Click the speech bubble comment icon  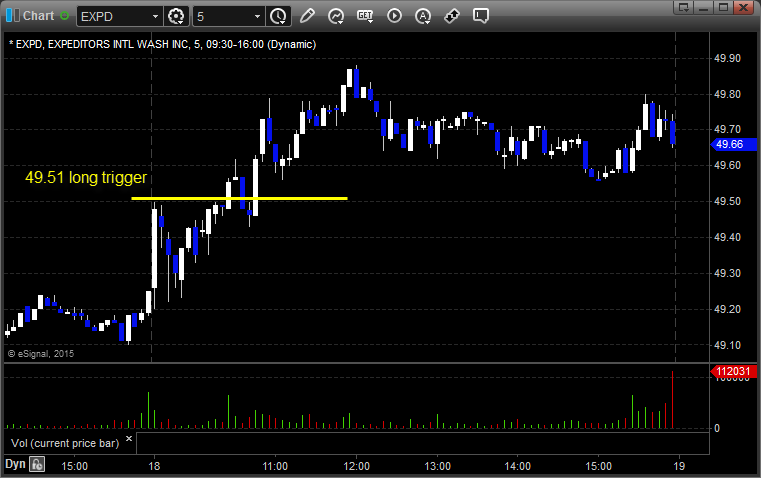point(480,16)
